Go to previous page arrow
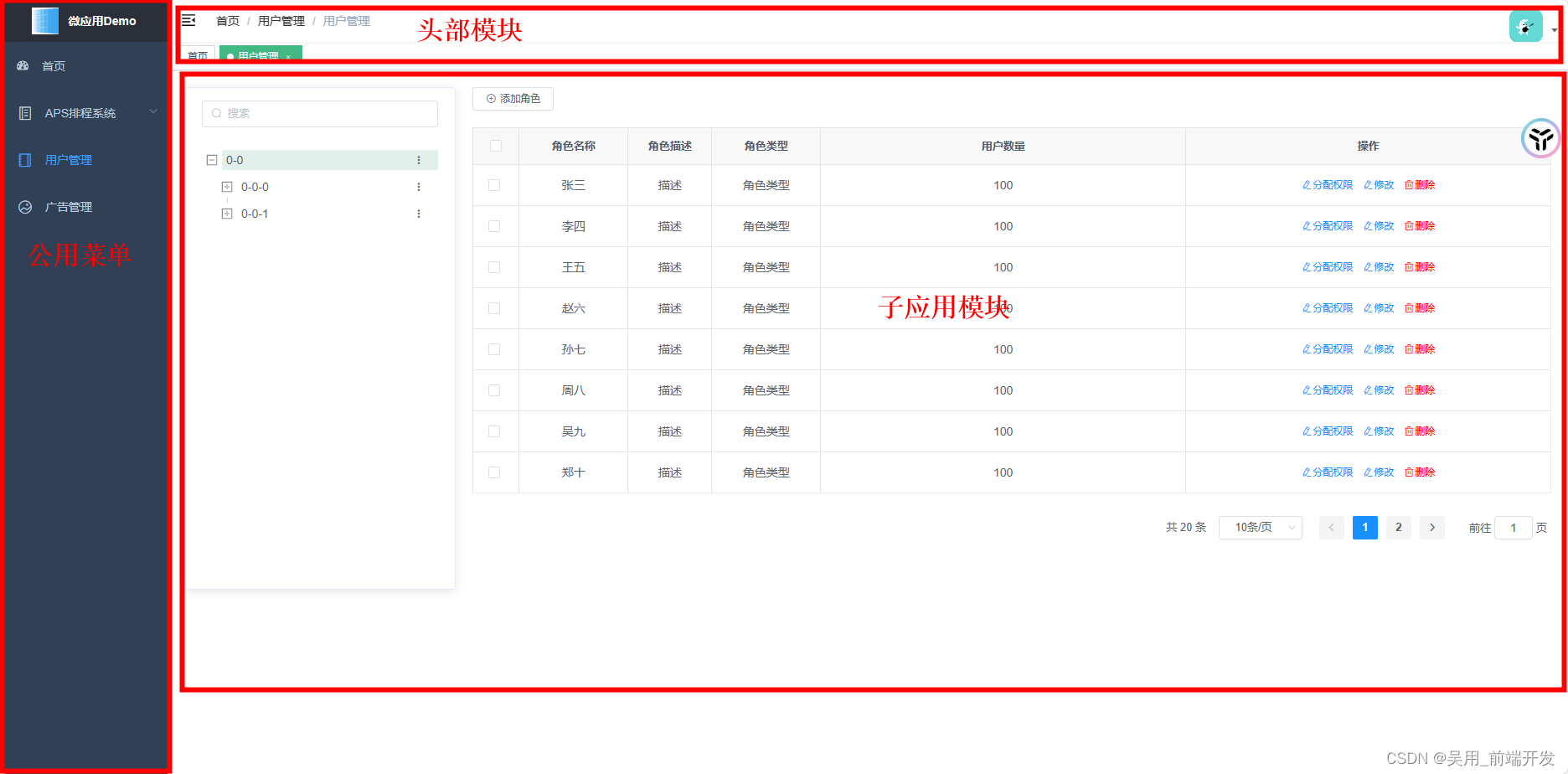 point(1332,528)
